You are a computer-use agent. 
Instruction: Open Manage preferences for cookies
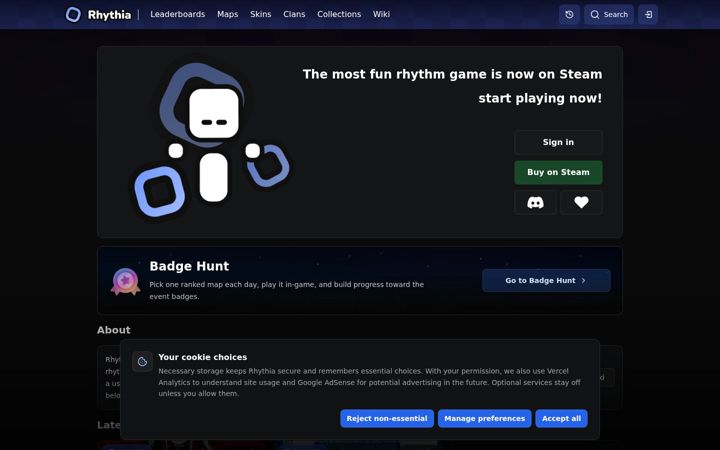click(x=484, y=418)
